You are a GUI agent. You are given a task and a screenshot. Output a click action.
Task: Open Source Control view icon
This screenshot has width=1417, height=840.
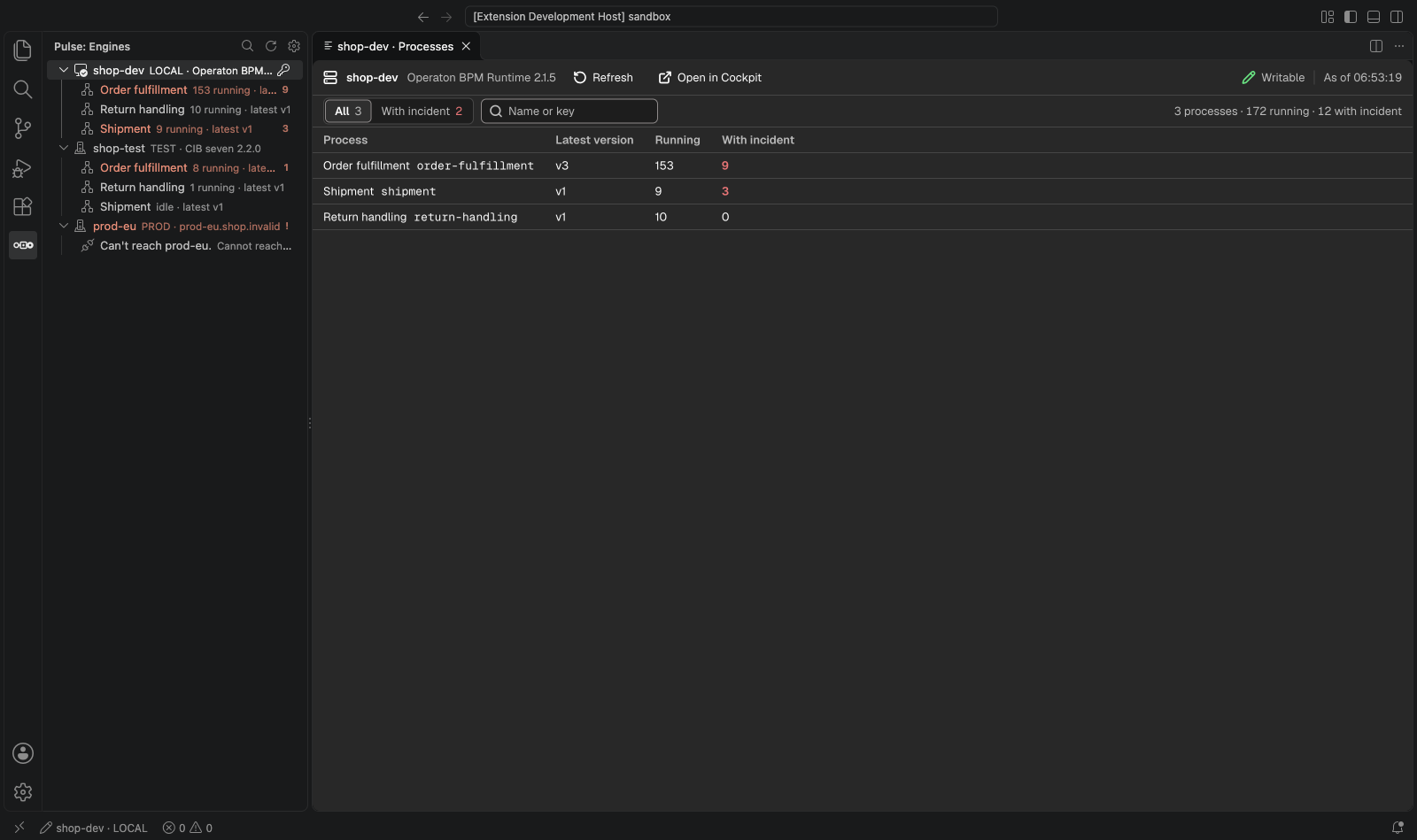pos(23,128)
